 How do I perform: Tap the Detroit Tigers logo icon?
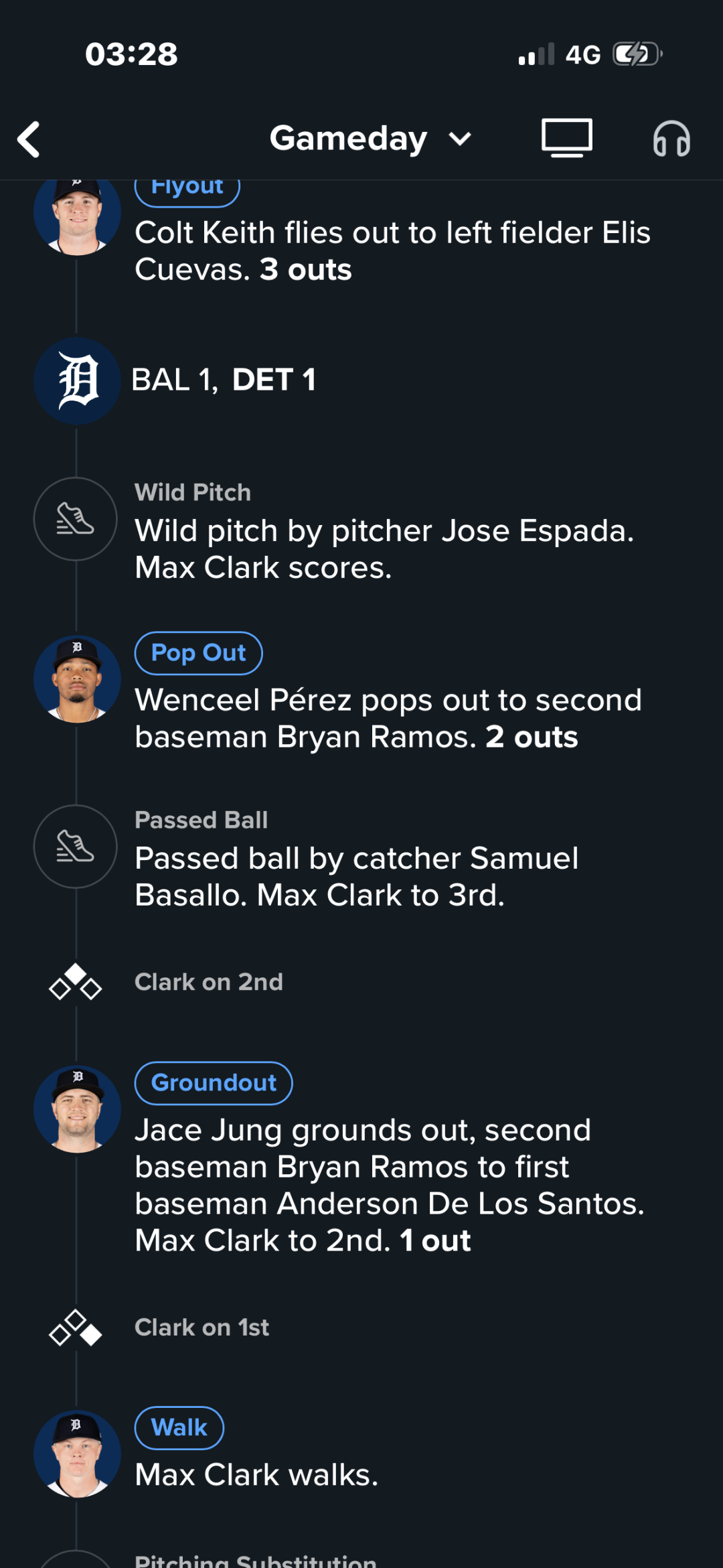[77, 381]
